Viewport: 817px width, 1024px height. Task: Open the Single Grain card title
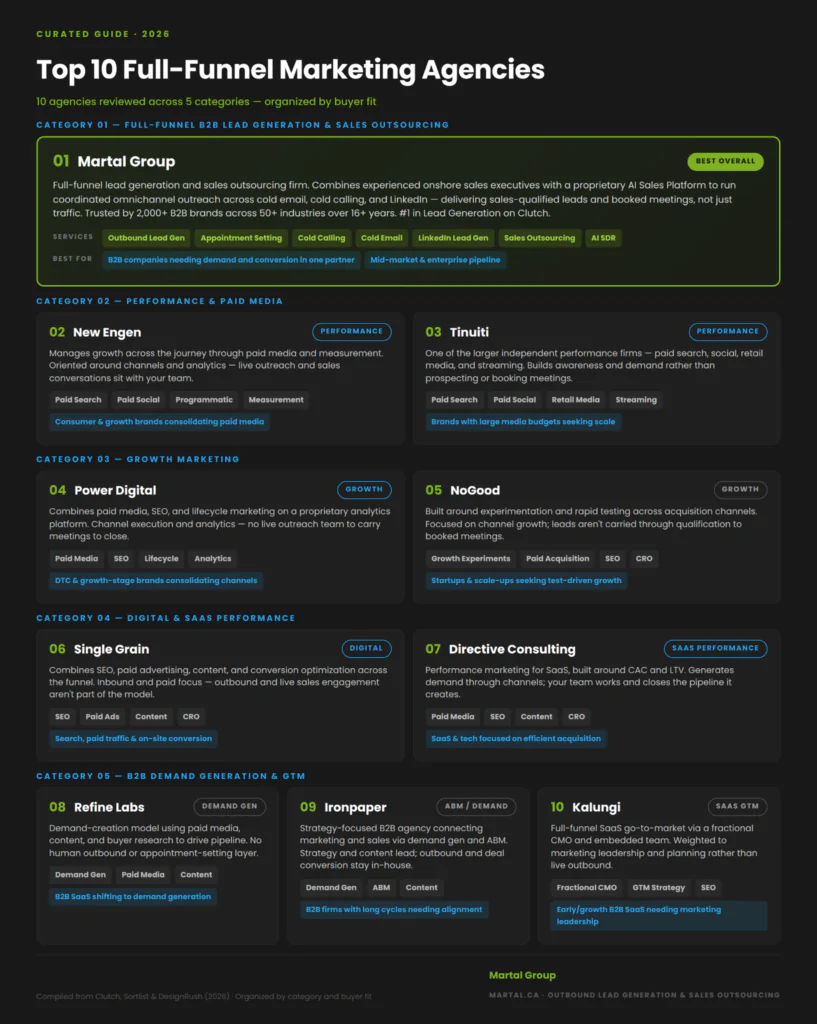[x=111, y=649]
